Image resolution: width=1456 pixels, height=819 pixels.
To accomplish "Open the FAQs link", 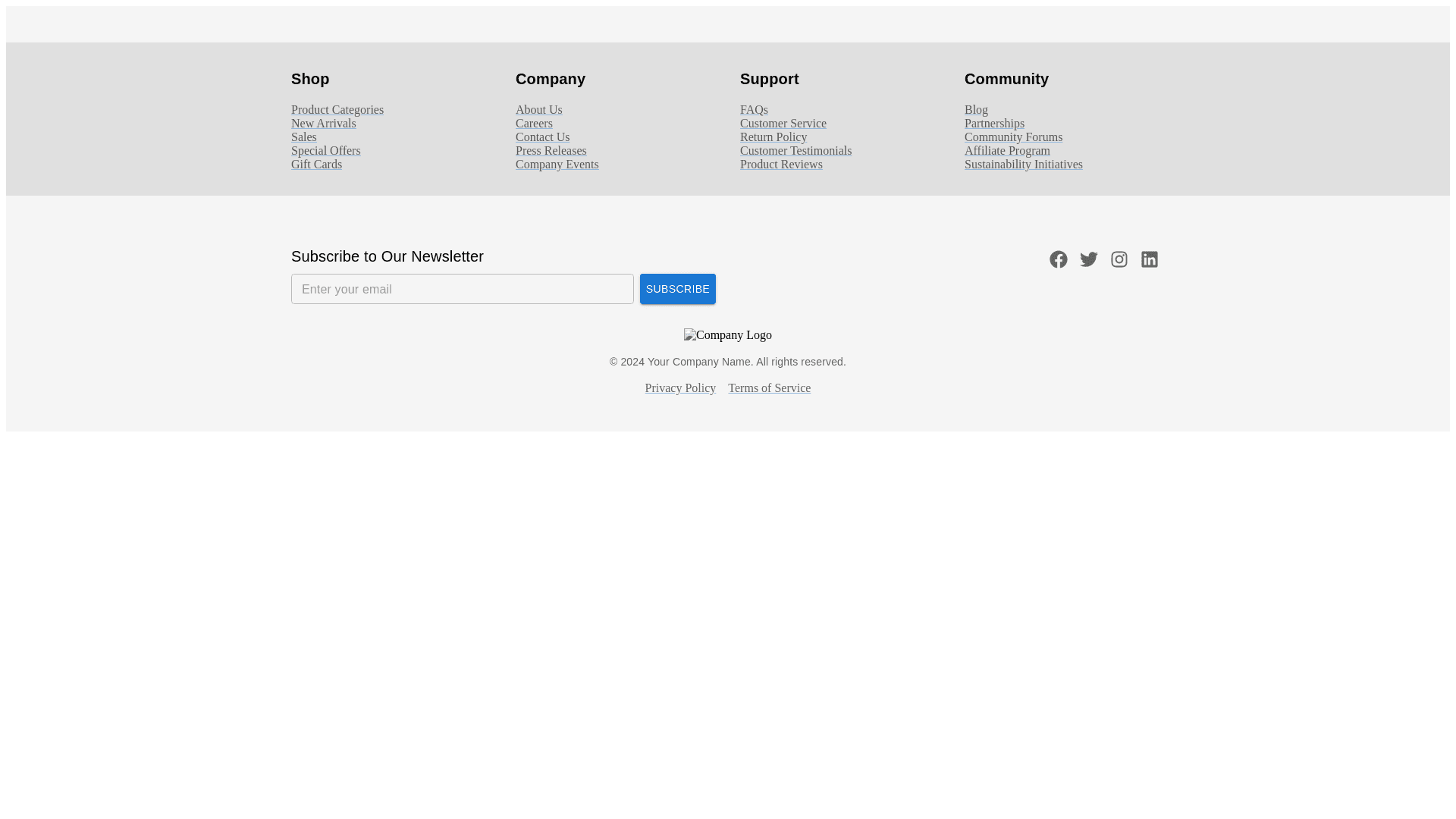I will [754, 110].
